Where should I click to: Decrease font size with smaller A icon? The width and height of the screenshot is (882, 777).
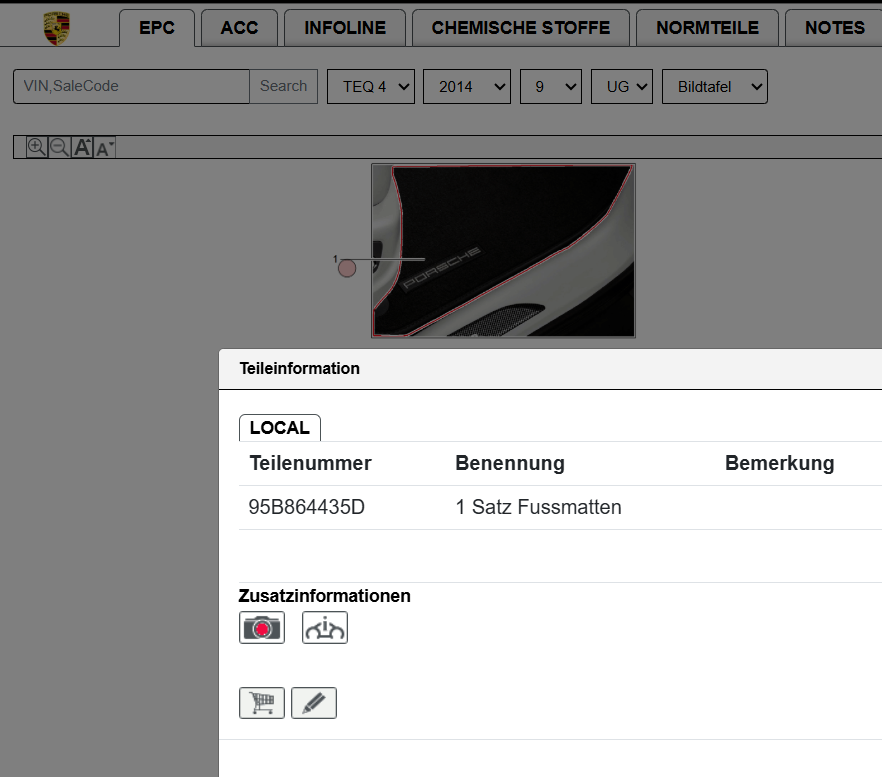click(x=105, y=148)
